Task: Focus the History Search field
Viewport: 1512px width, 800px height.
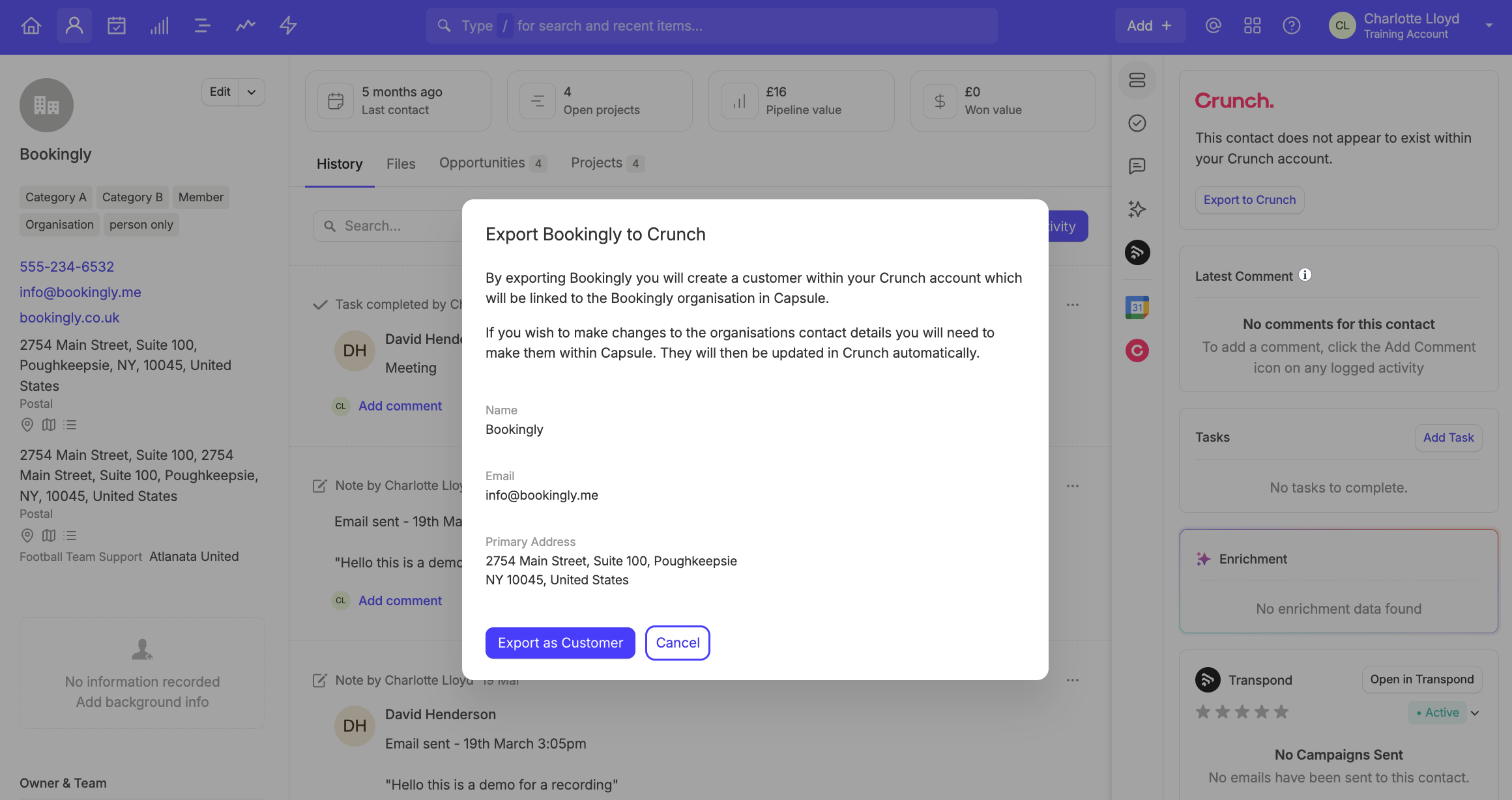Action: (x=388, y=226)
